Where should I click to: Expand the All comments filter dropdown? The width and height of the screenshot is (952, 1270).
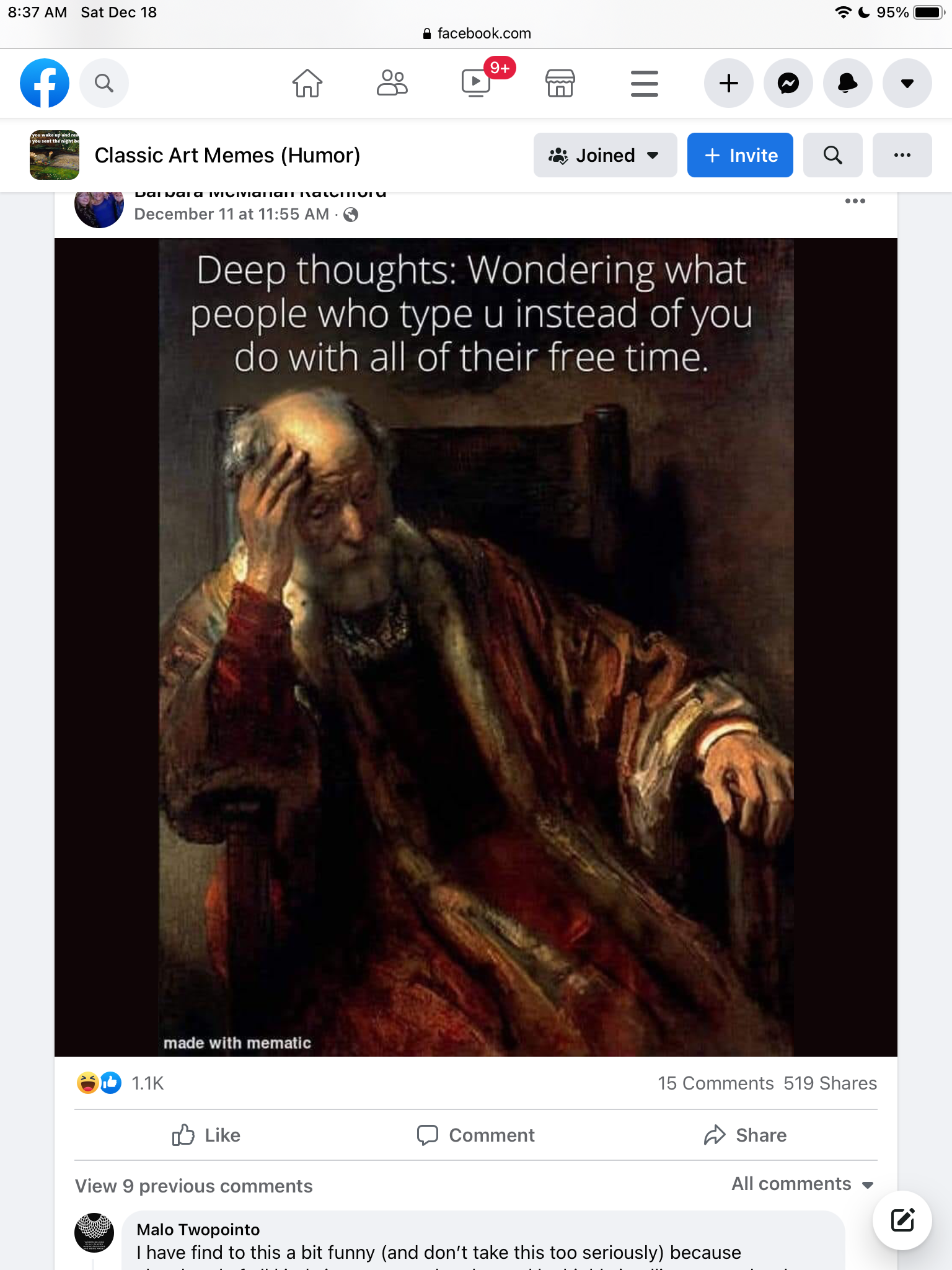click(803, 1184)
